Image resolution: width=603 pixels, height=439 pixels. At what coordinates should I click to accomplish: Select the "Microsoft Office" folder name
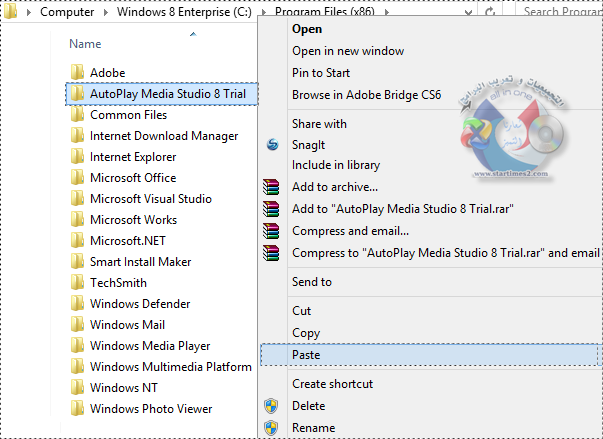[133, 178]
